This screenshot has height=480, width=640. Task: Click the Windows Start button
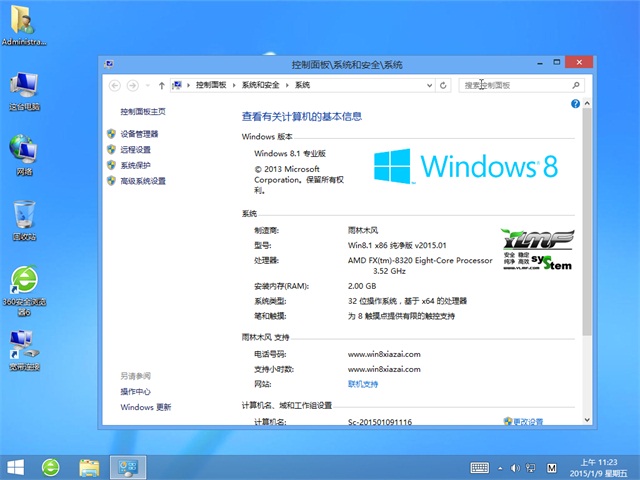point(16,466)
